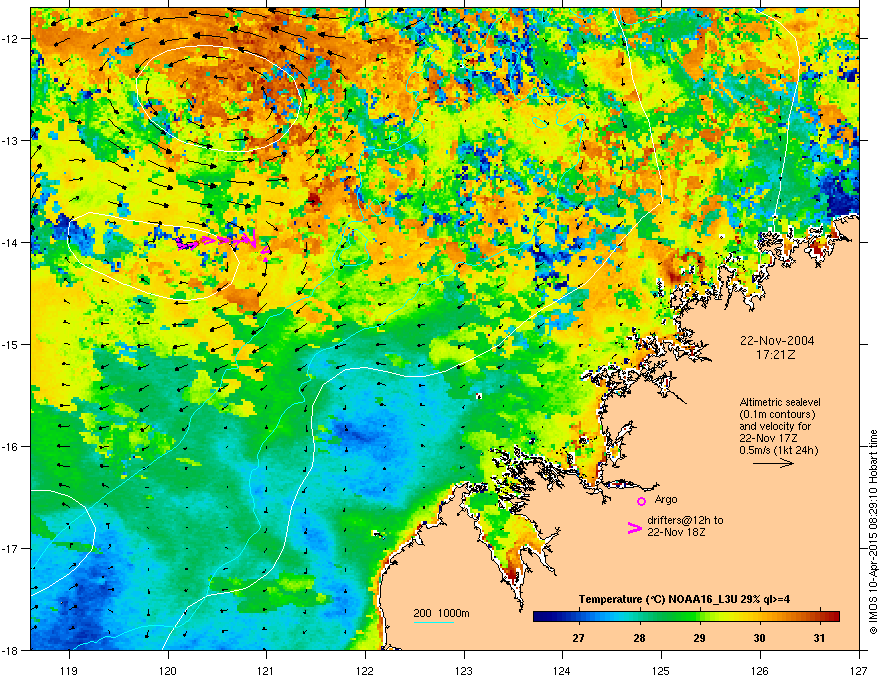This screenshot has width=880, height=680.
Task: Click the magenta Argo circle marker in legend
Action: tap(641, 501)
